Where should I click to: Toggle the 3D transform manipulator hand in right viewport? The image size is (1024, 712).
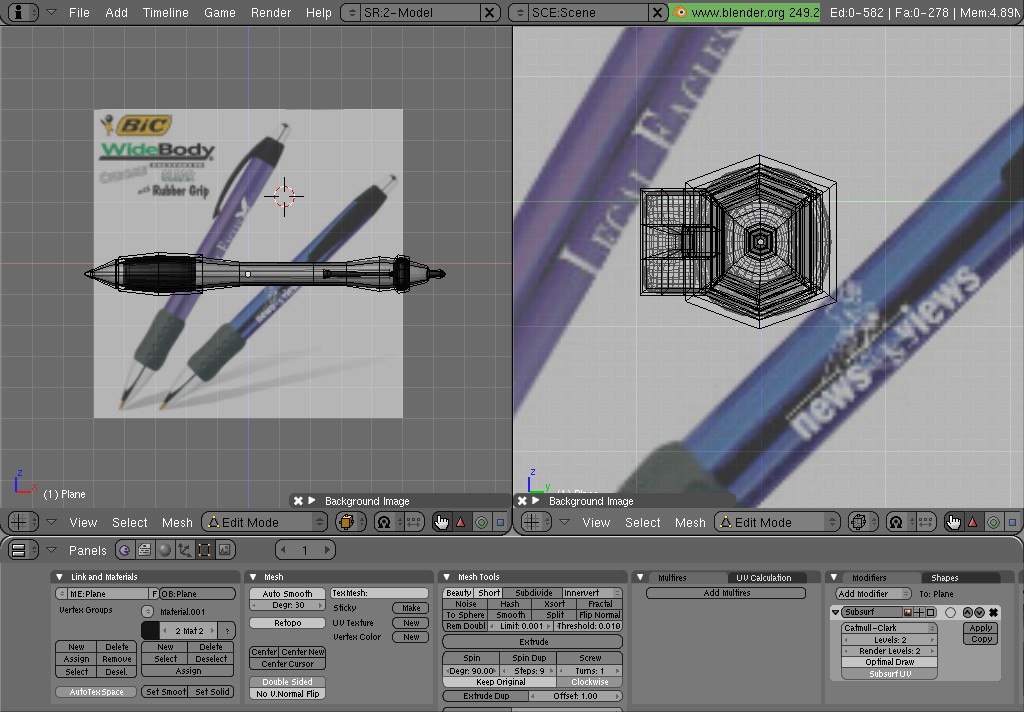pyautogui.click(x=954, y=522)
